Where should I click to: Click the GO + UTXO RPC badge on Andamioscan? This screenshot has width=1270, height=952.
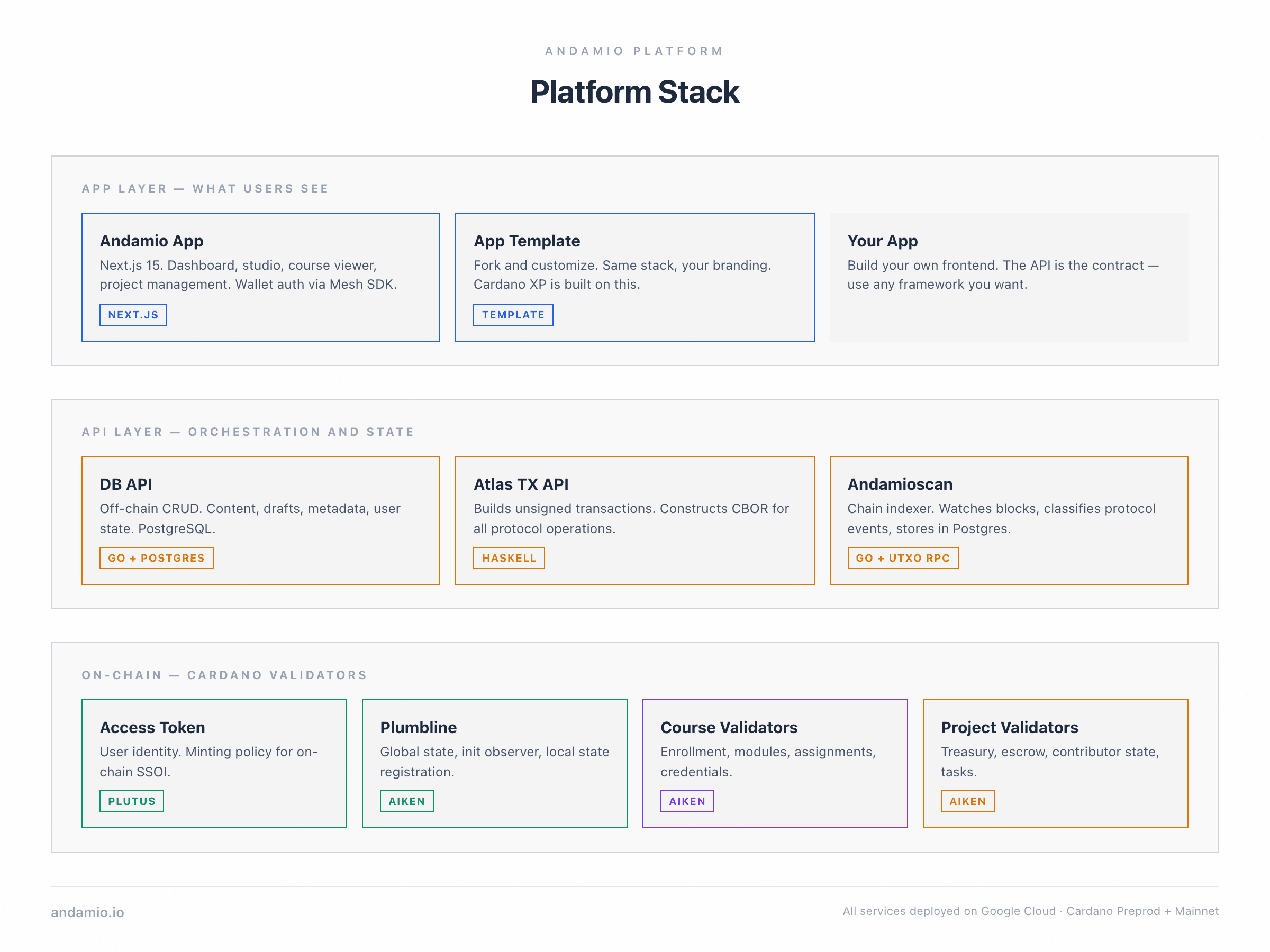coord(903,558)
